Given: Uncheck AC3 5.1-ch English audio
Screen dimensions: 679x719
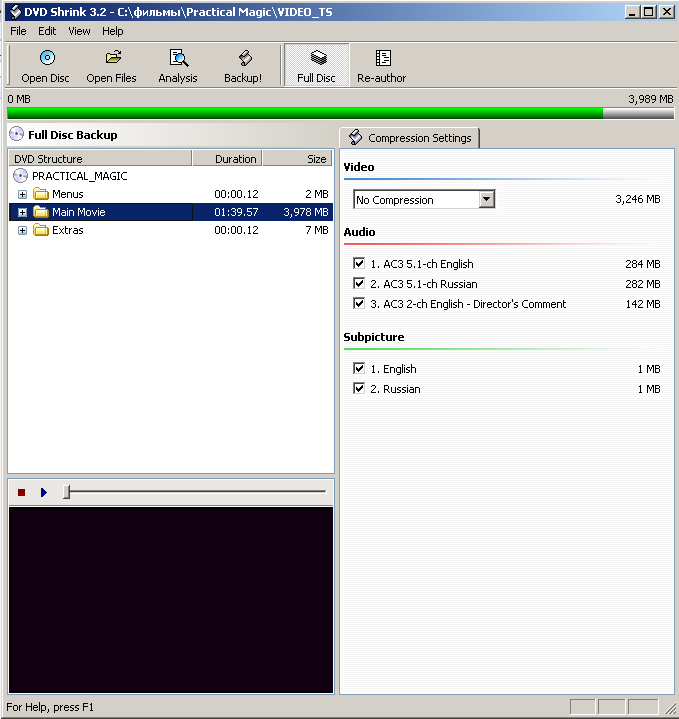Looking at the screenshot, I should (x=359, y=263).
